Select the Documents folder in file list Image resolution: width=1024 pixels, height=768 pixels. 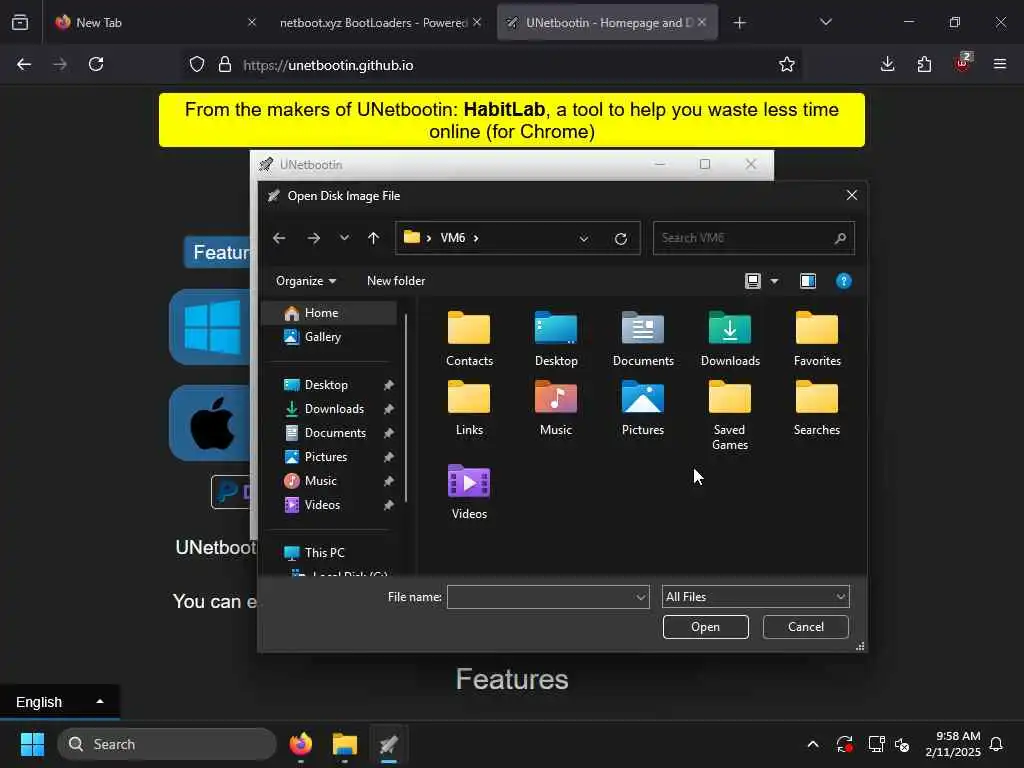pyautogui.click(x=643, y=328)
